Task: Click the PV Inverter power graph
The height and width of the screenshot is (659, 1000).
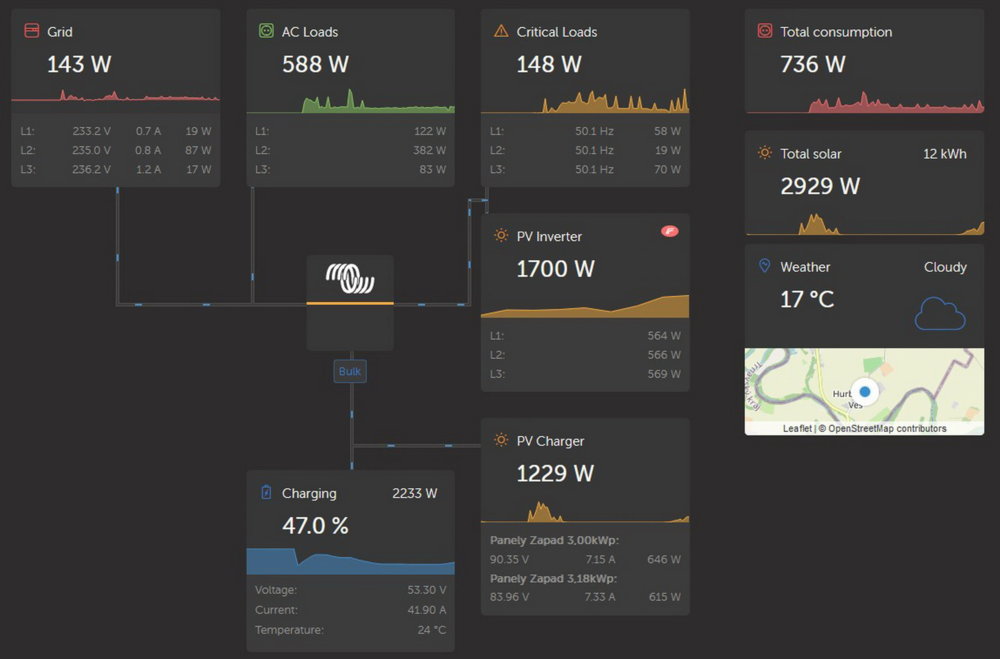Action: pyautogui.click(x=585, y=305)
